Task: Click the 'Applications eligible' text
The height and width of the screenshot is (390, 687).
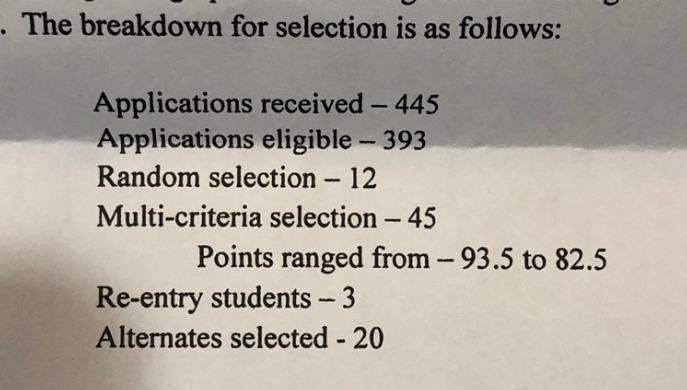Action: (x=224, y=140)
